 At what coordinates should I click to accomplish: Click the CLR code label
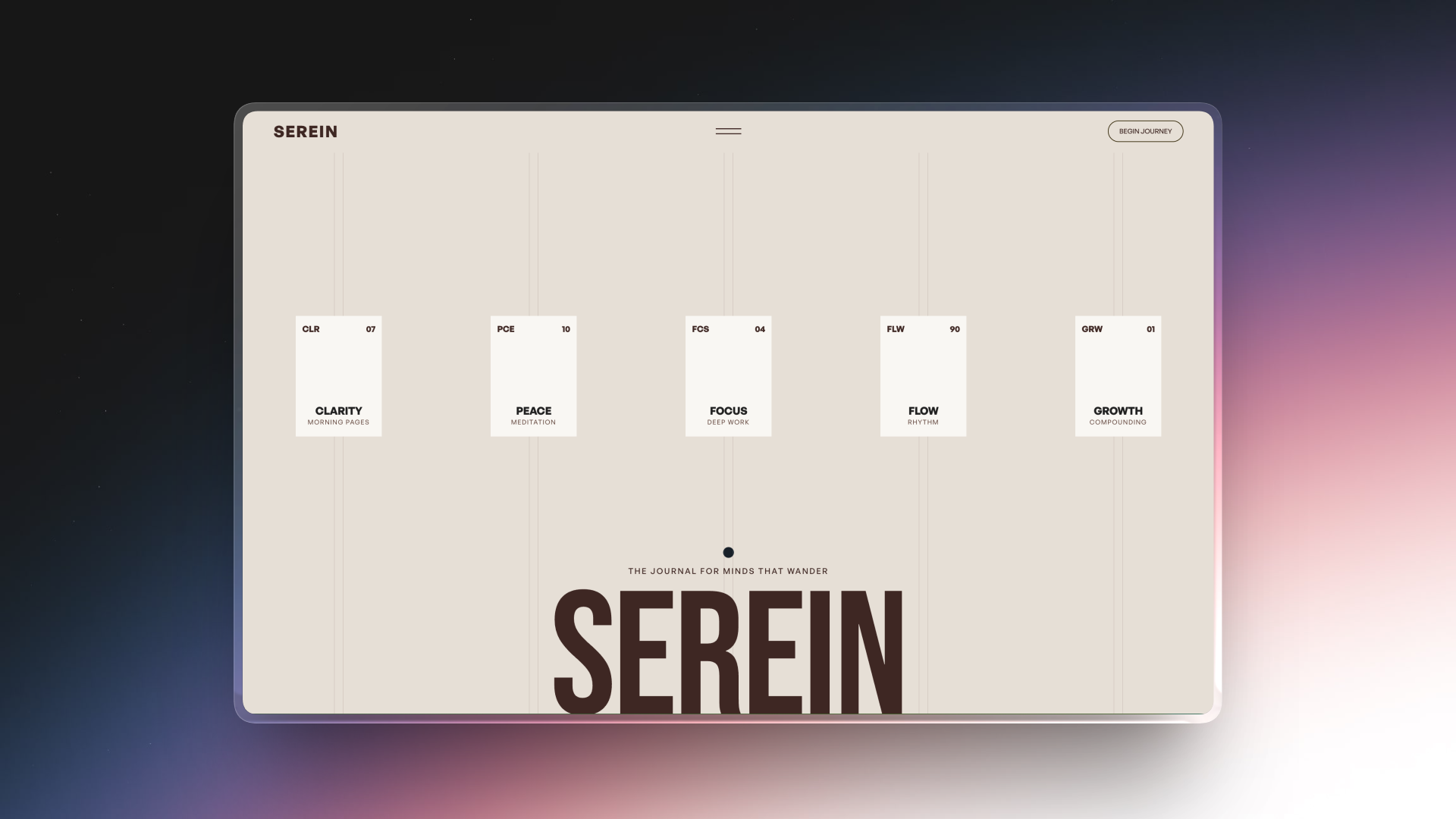pos(311,329)
